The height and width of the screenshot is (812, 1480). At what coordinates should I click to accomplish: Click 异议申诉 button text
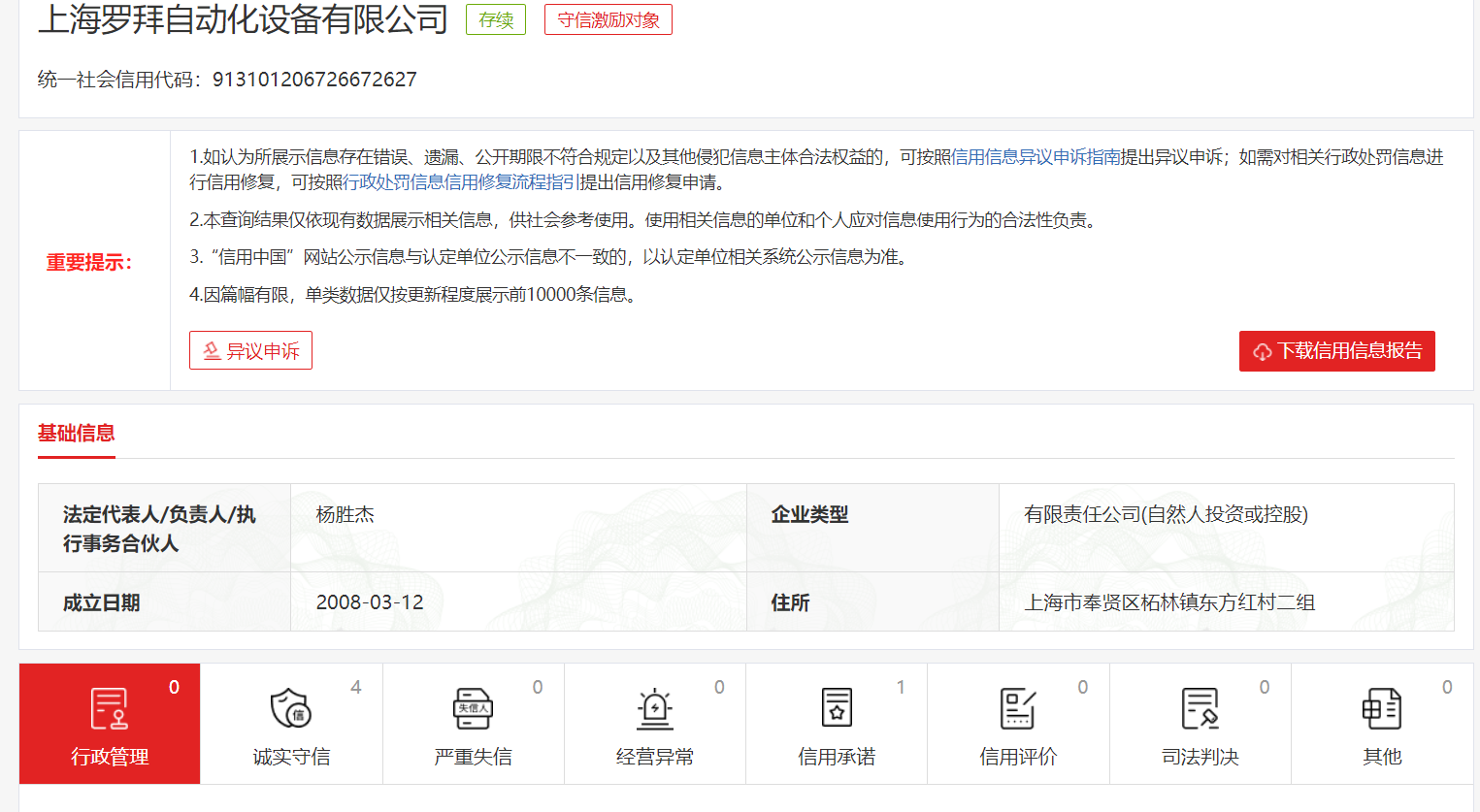(263, 351)
